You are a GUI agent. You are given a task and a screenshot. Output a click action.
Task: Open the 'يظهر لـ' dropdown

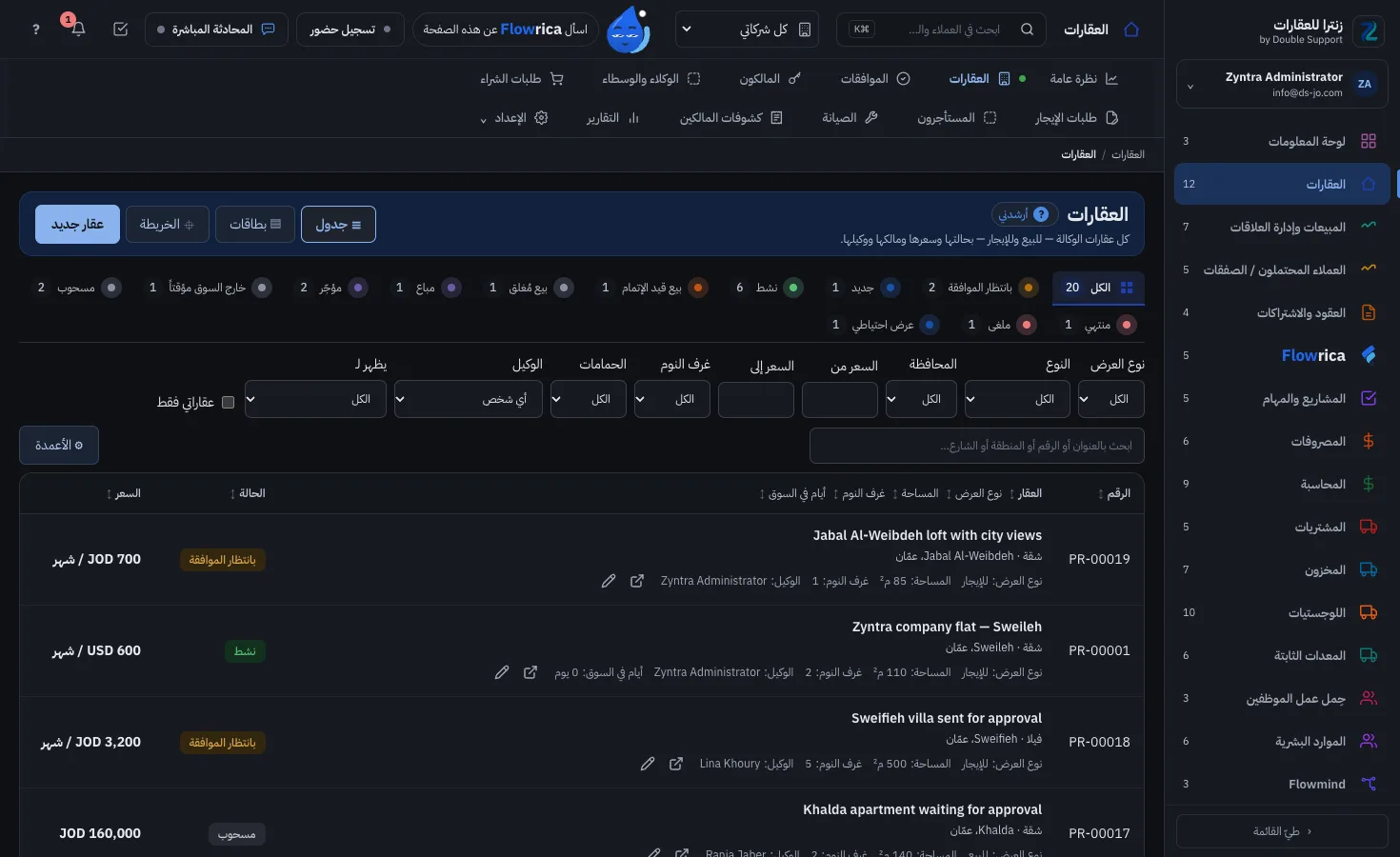[315, 399]
